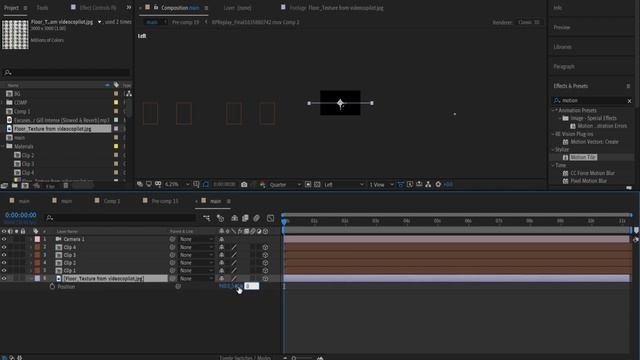The image size is (640, 360).
Task: Open the Composition mini-flowchart in timeline
Action: pos(207,218)
